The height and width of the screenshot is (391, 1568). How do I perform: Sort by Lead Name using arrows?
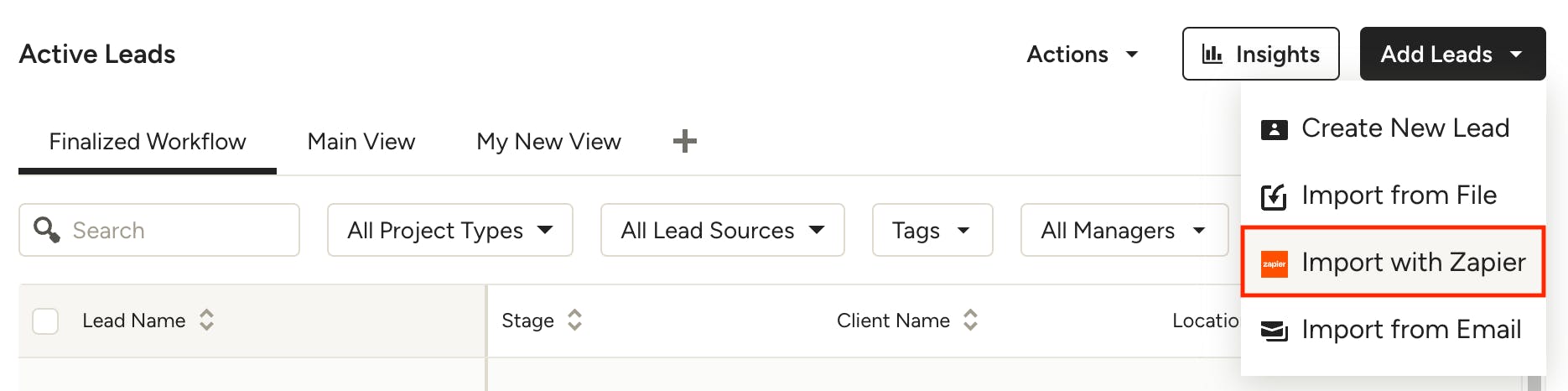[x=206, y=320]
